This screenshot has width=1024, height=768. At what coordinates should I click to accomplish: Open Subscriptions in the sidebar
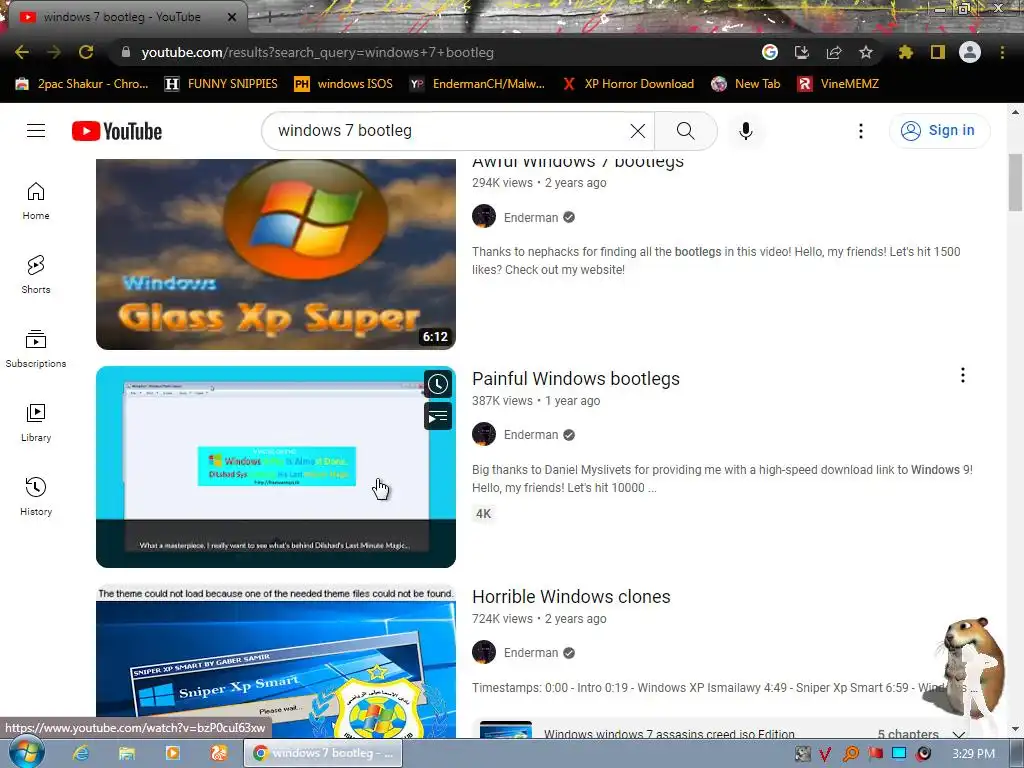(x=36, y=349)
